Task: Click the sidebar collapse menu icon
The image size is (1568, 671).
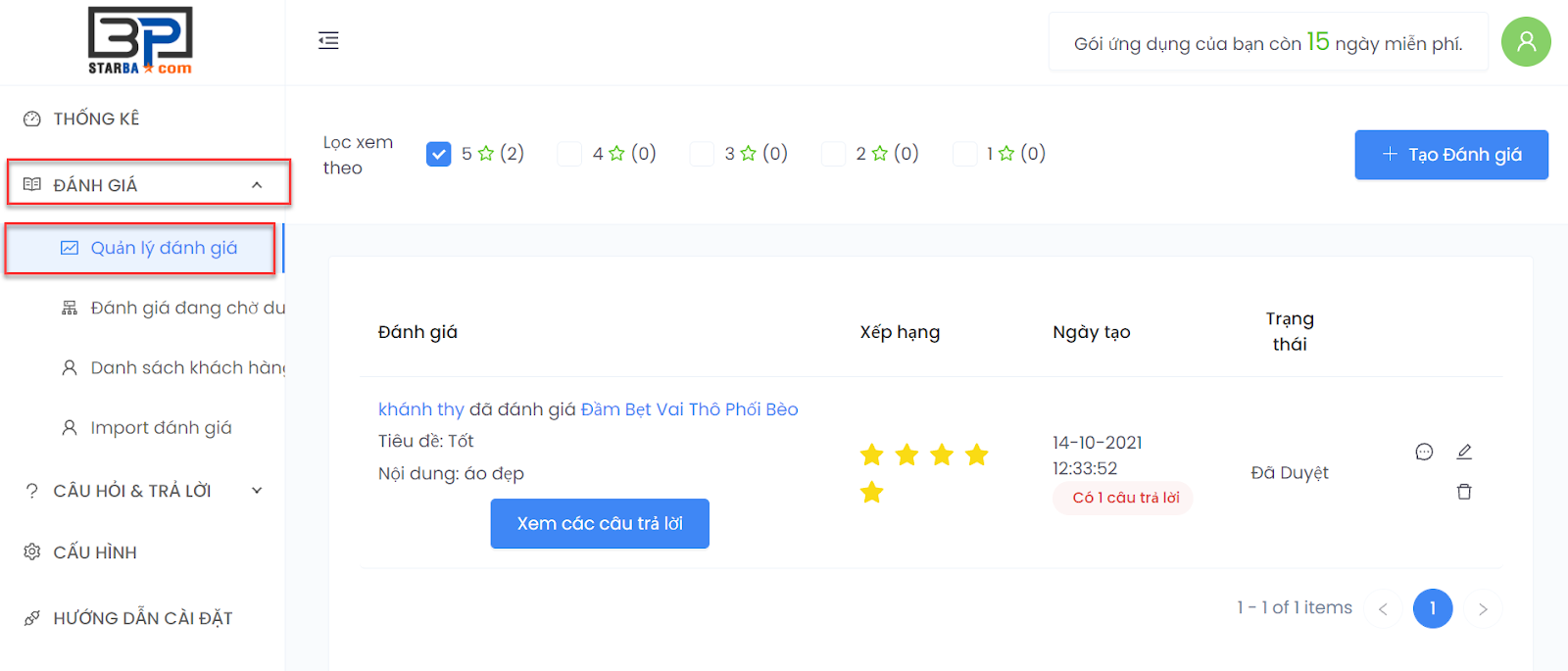Action: point(328,40)
